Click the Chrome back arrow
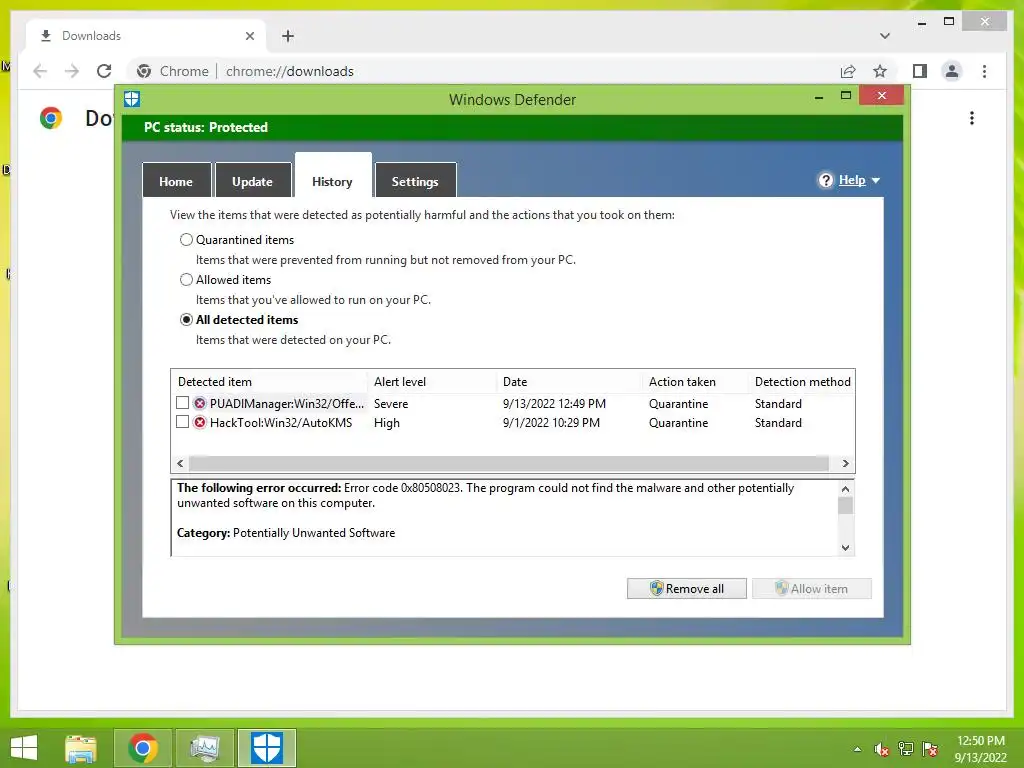1024x768 pixels. pyautogui.click(x=40, y=71)
